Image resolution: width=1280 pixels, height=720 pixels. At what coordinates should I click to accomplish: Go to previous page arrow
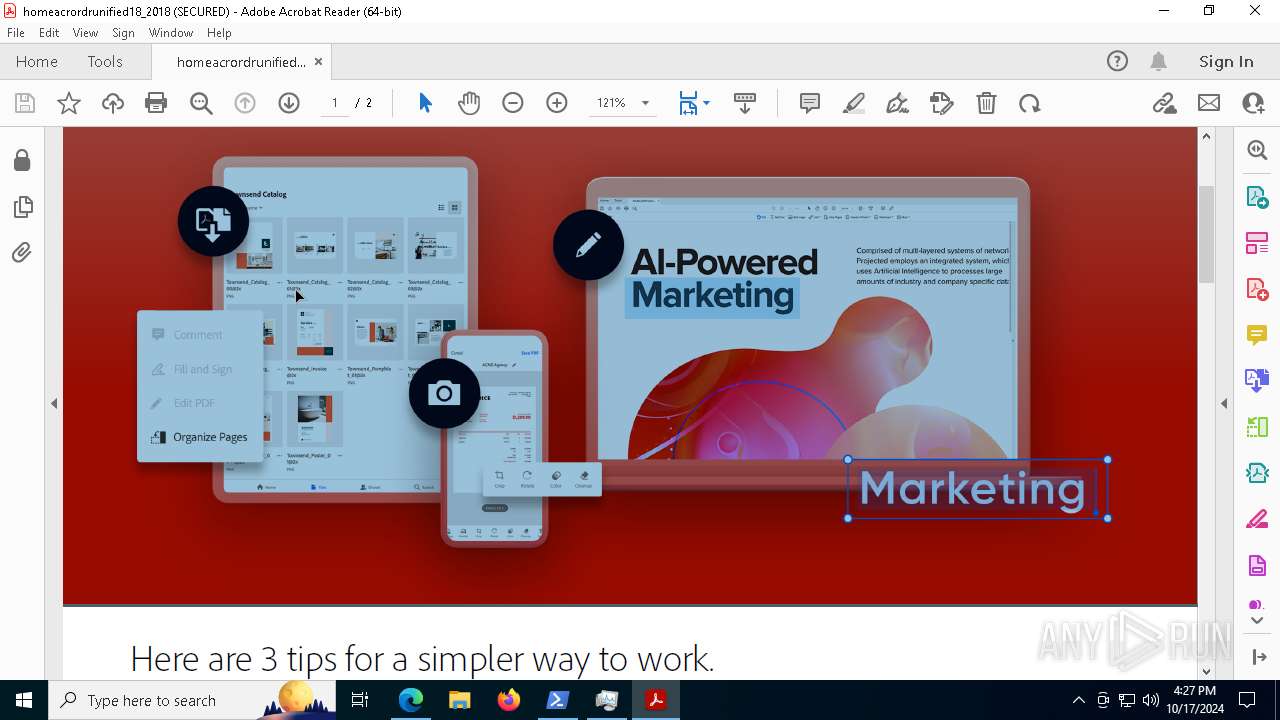click(x=245, y=103)
